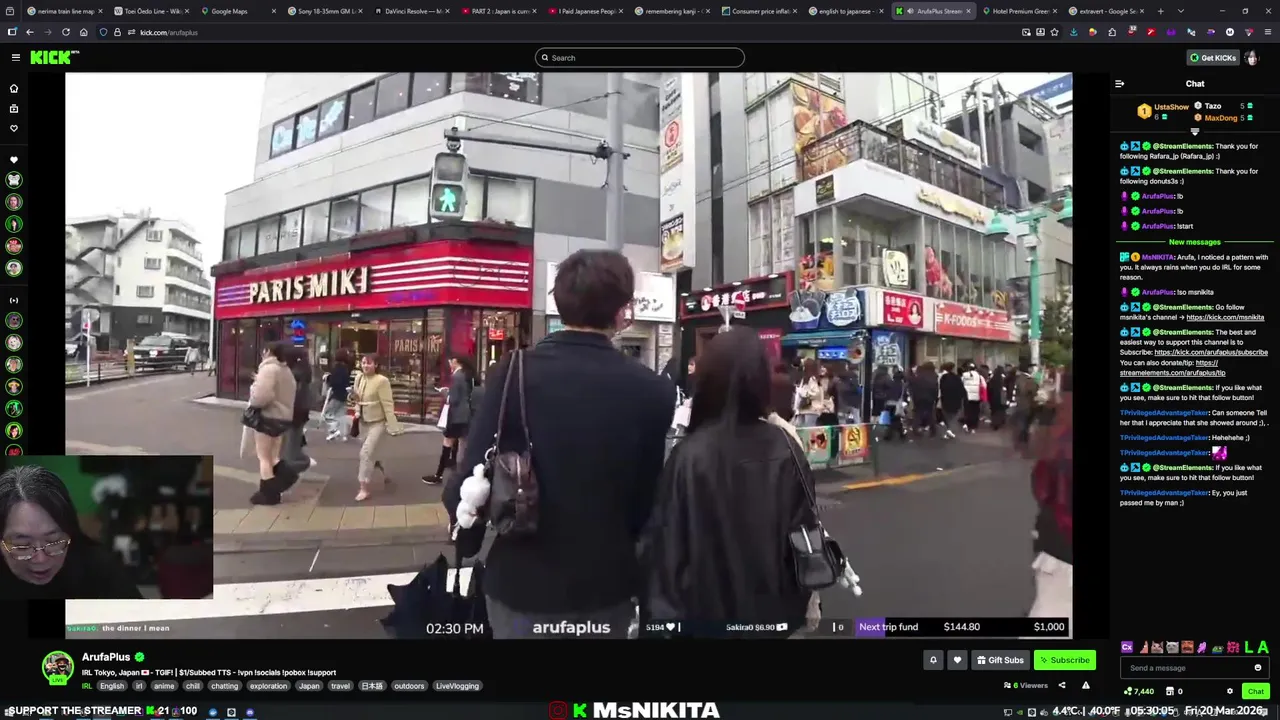The image size is (1280, 720).
Task: Switch to the Sony 18-35mm GM browser tab
Action: pyautogui.click(x=324, y=11)
